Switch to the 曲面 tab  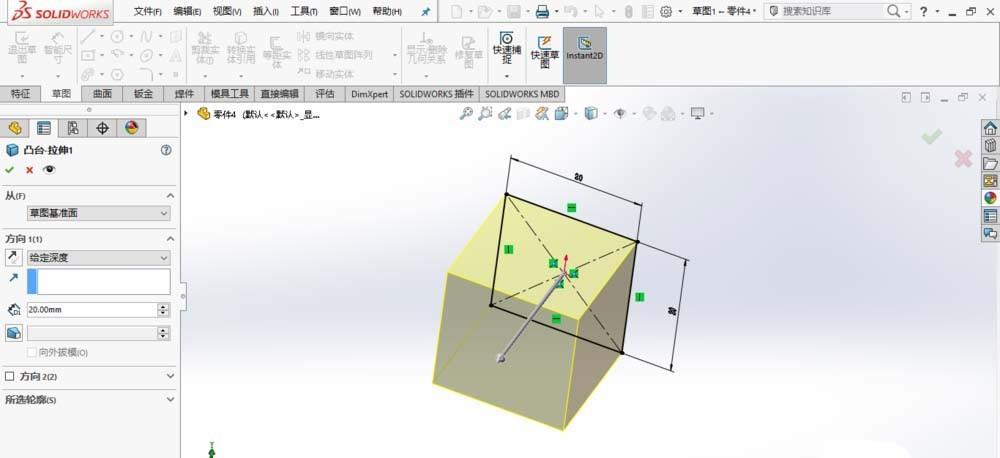[x=102, y=94]
